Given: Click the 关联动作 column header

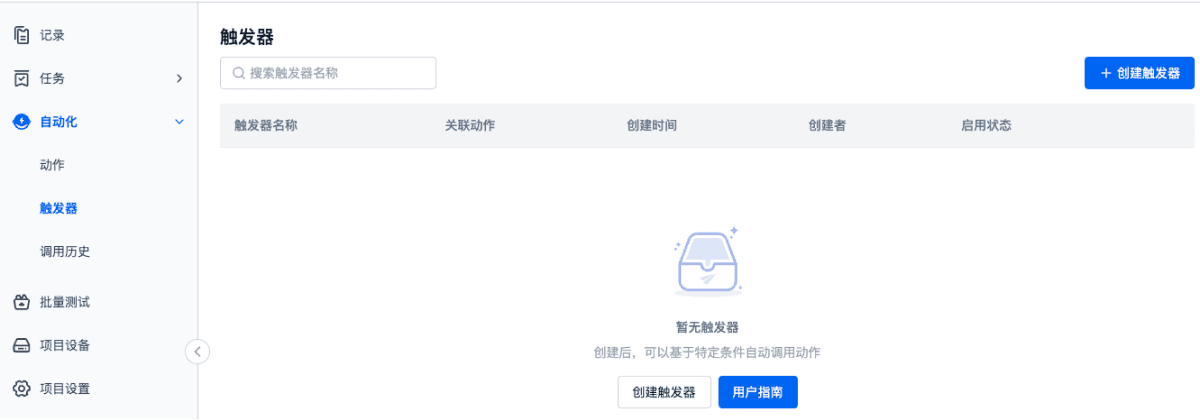Looking at the screenshot, I should coord(470,126).
